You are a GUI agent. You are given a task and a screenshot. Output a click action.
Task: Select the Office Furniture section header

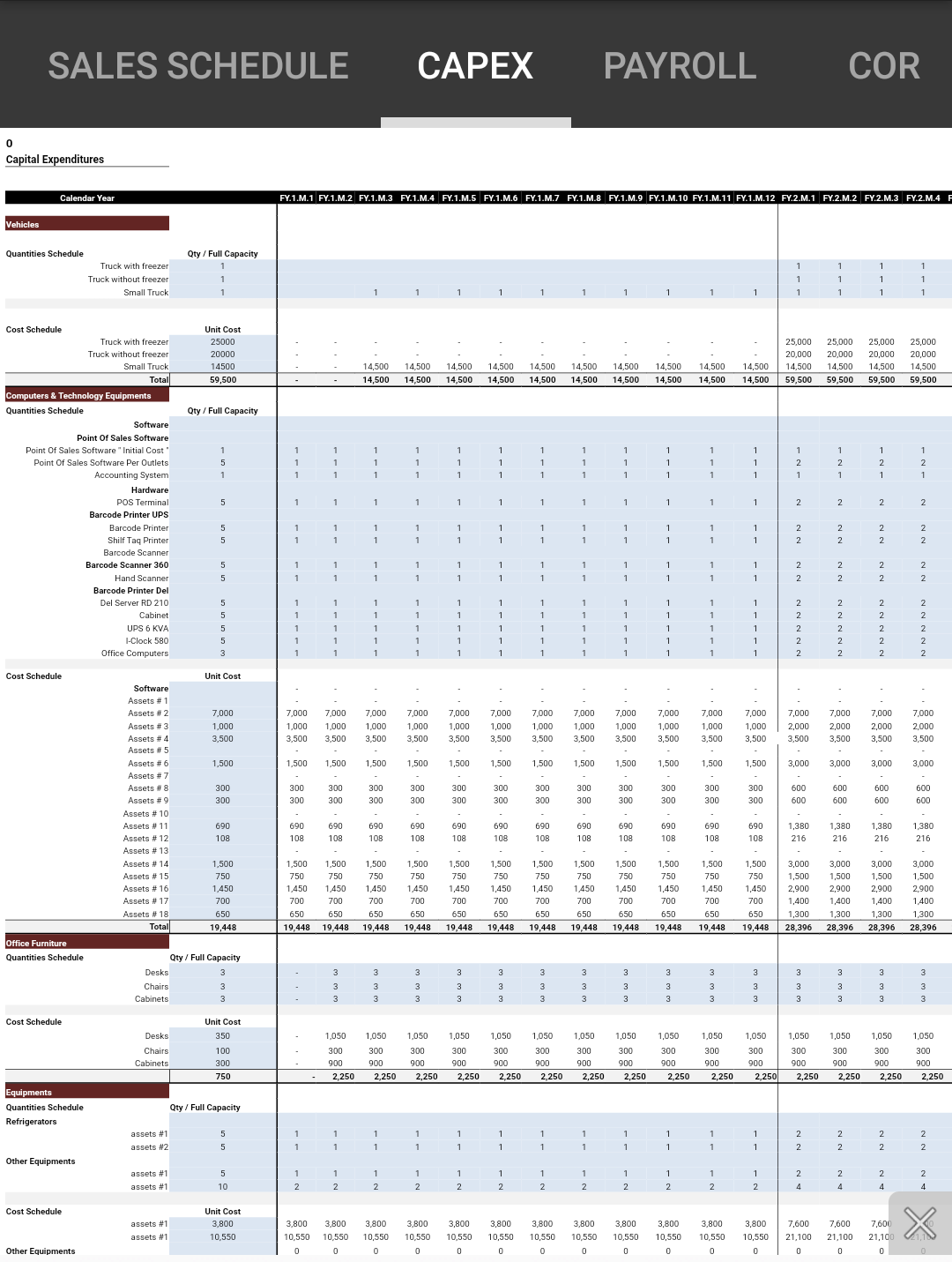point(87,943)
